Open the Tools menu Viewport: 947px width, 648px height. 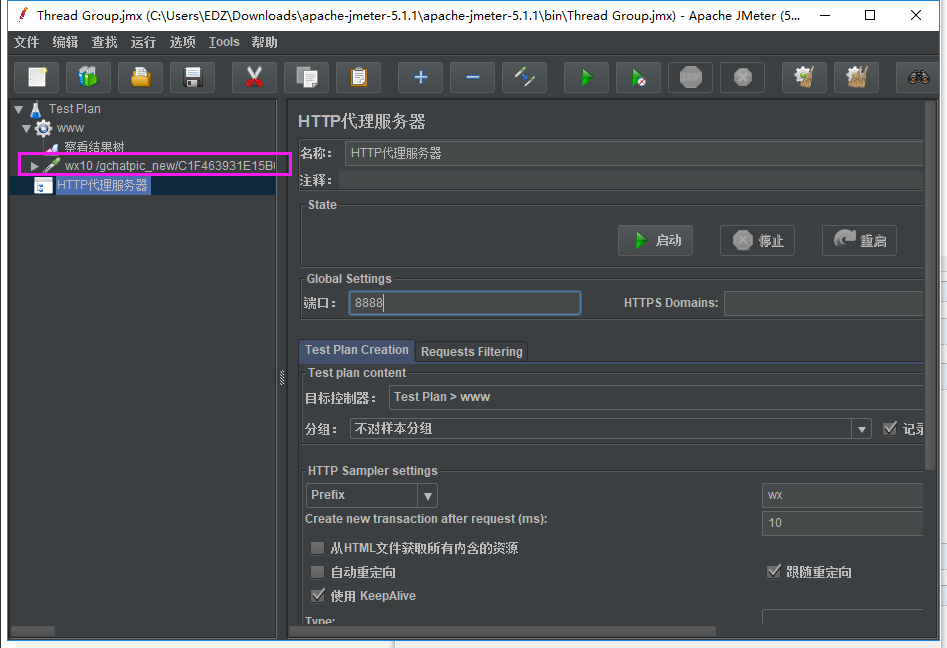pyautogui.click(x=224, y=42)
